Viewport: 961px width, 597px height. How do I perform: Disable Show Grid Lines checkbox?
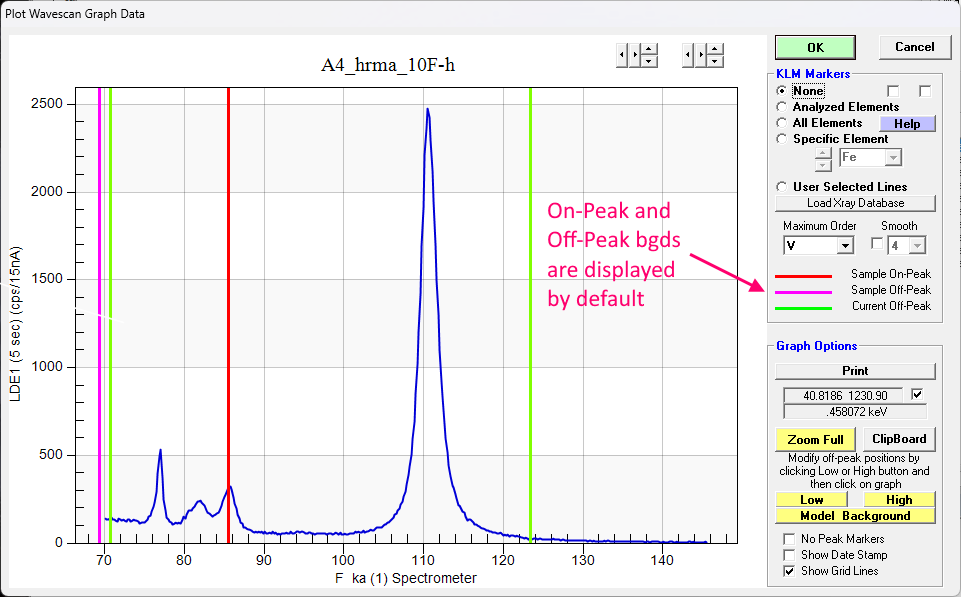pos(790,571)
